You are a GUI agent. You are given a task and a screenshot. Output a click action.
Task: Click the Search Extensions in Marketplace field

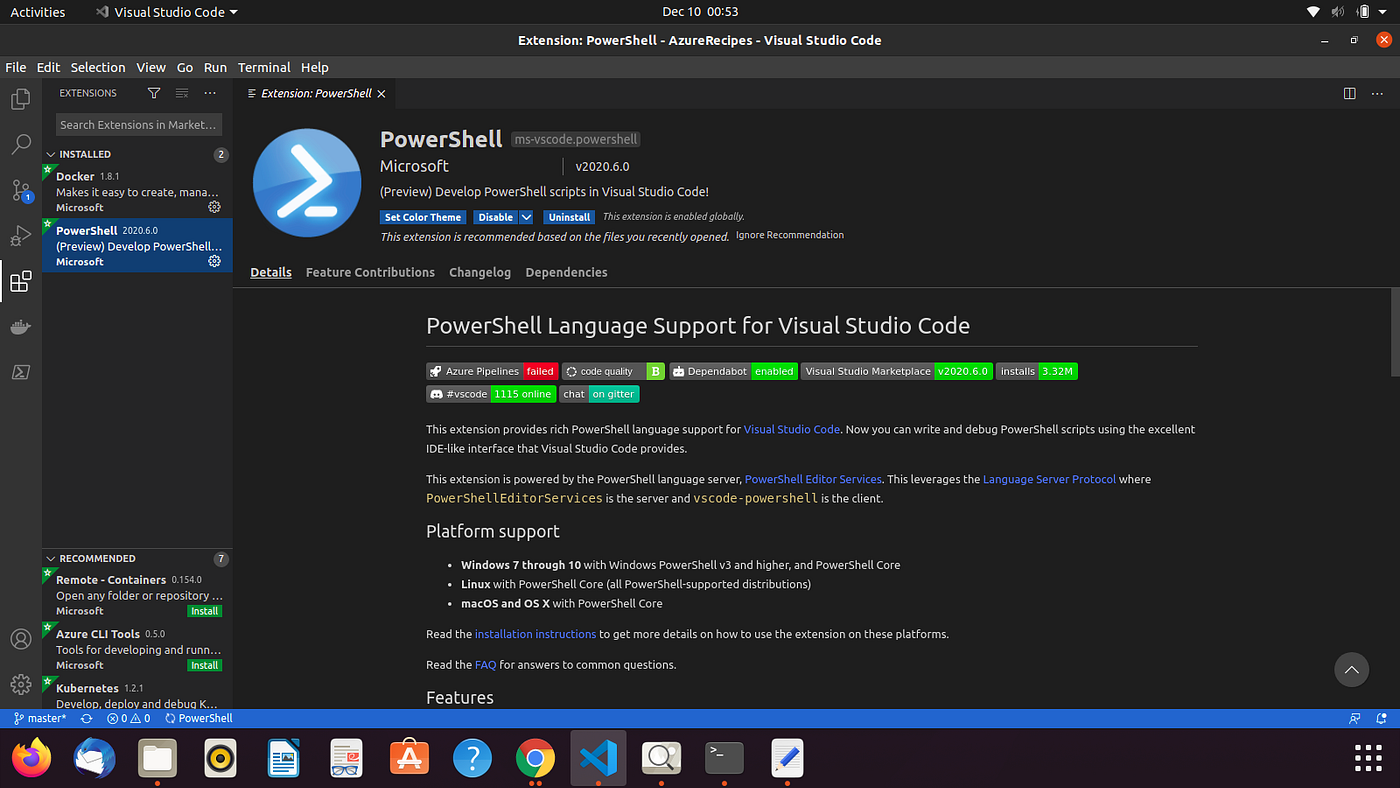click(x=138, y=125)
